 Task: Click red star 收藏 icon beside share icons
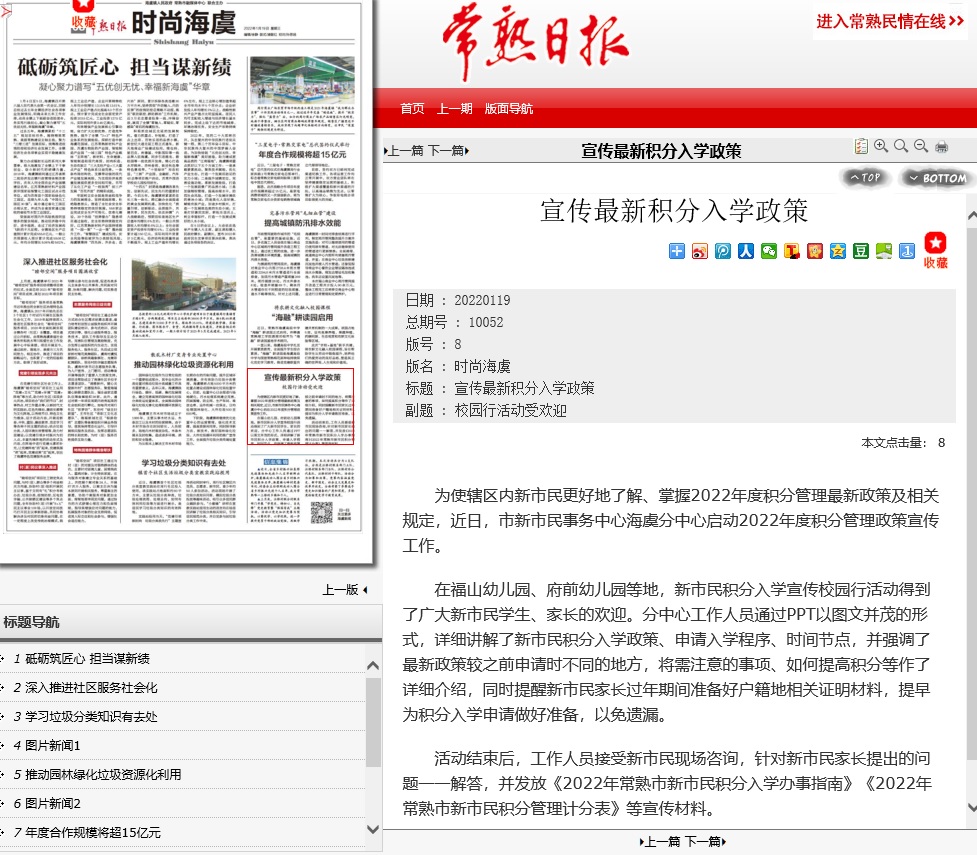point(935,251)
